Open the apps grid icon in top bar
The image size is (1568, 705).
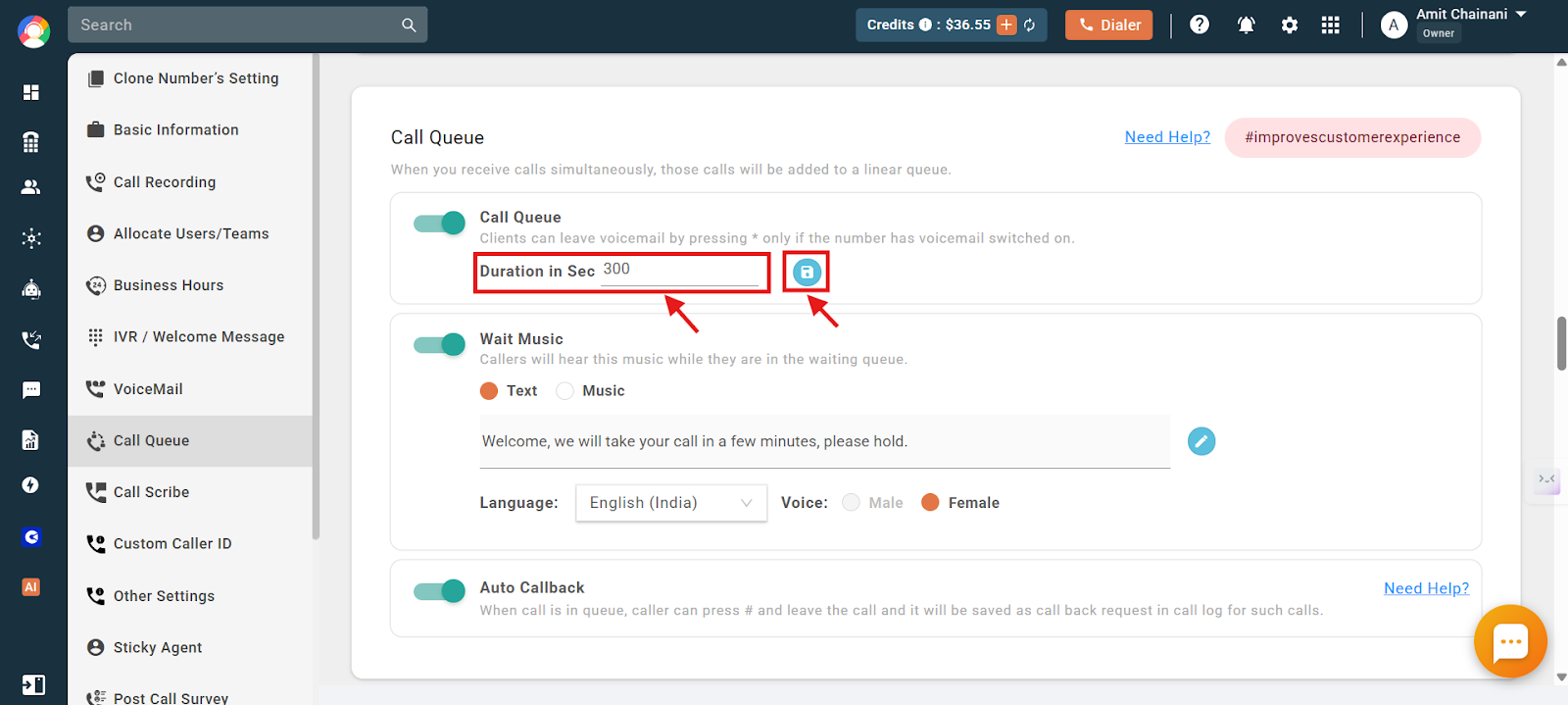pos(1330,25)
